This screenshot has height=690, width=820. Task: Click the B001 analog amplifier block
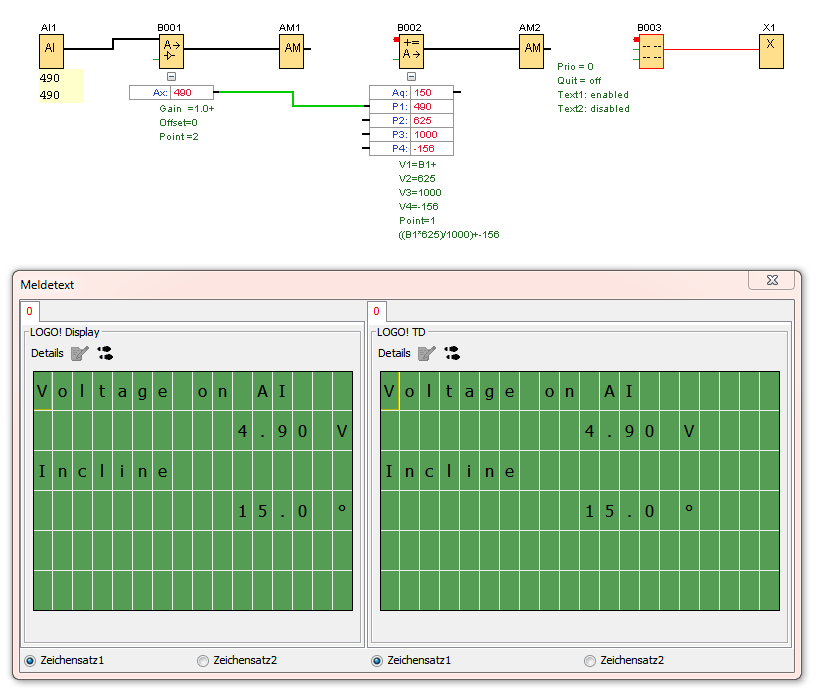click(171, 48)
